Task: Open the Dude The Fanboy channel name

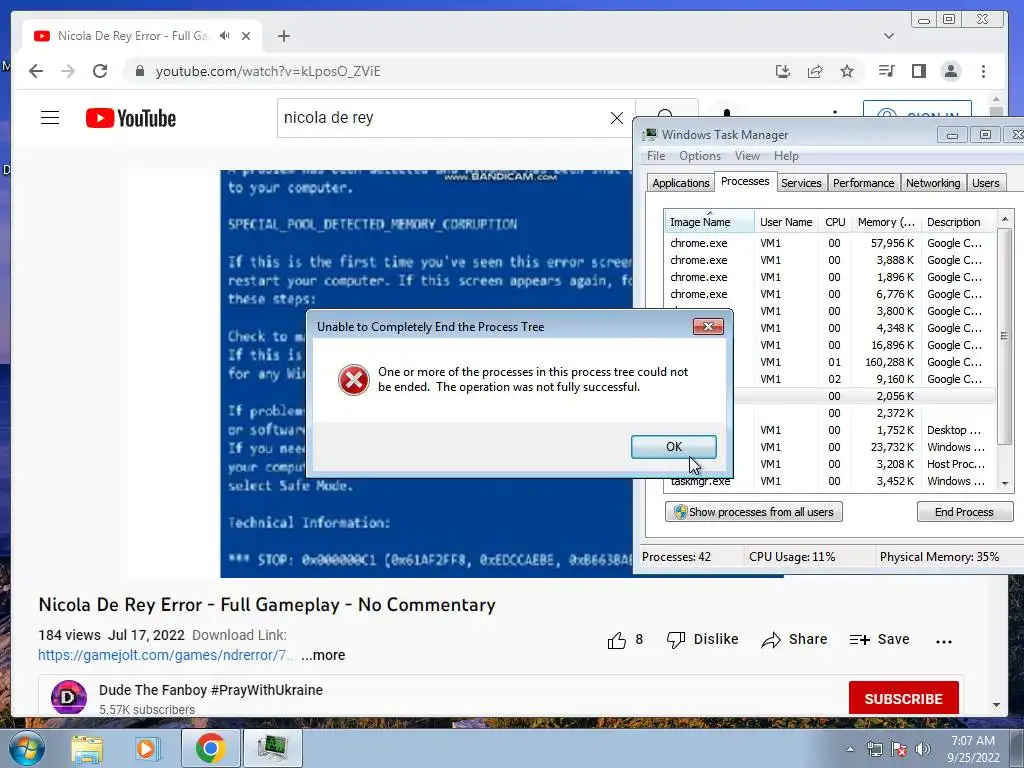Action: pos(211,690)
